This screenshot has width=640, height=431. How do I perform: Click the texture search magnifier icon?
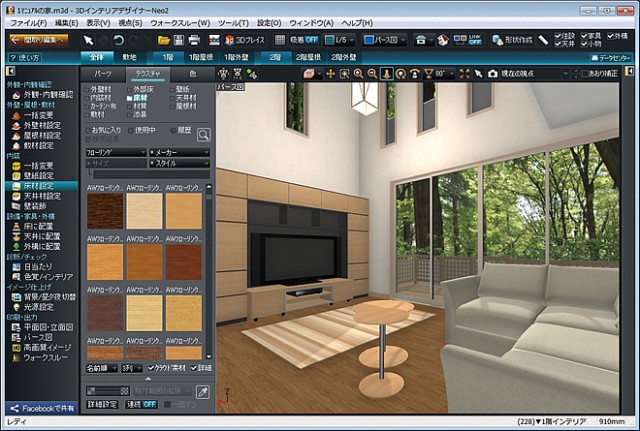(x=203, y=133)
